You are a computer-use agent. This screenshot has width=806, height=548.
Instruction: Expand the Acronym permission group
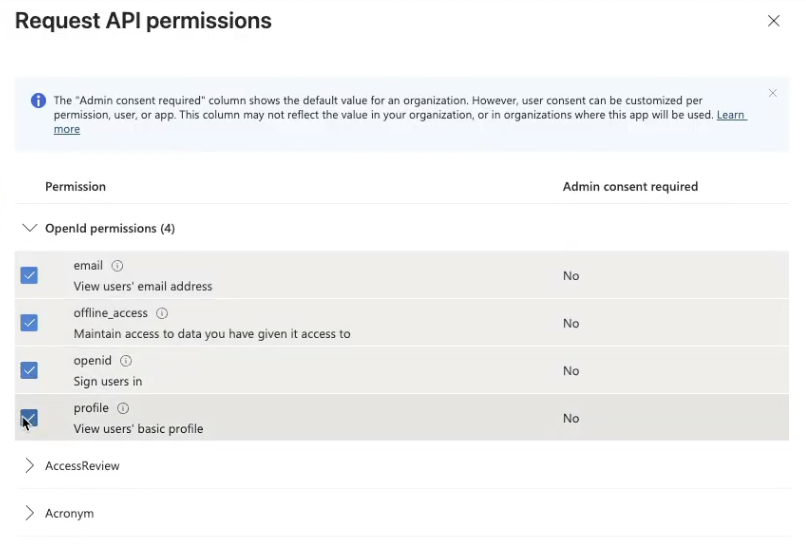(29, 513)
